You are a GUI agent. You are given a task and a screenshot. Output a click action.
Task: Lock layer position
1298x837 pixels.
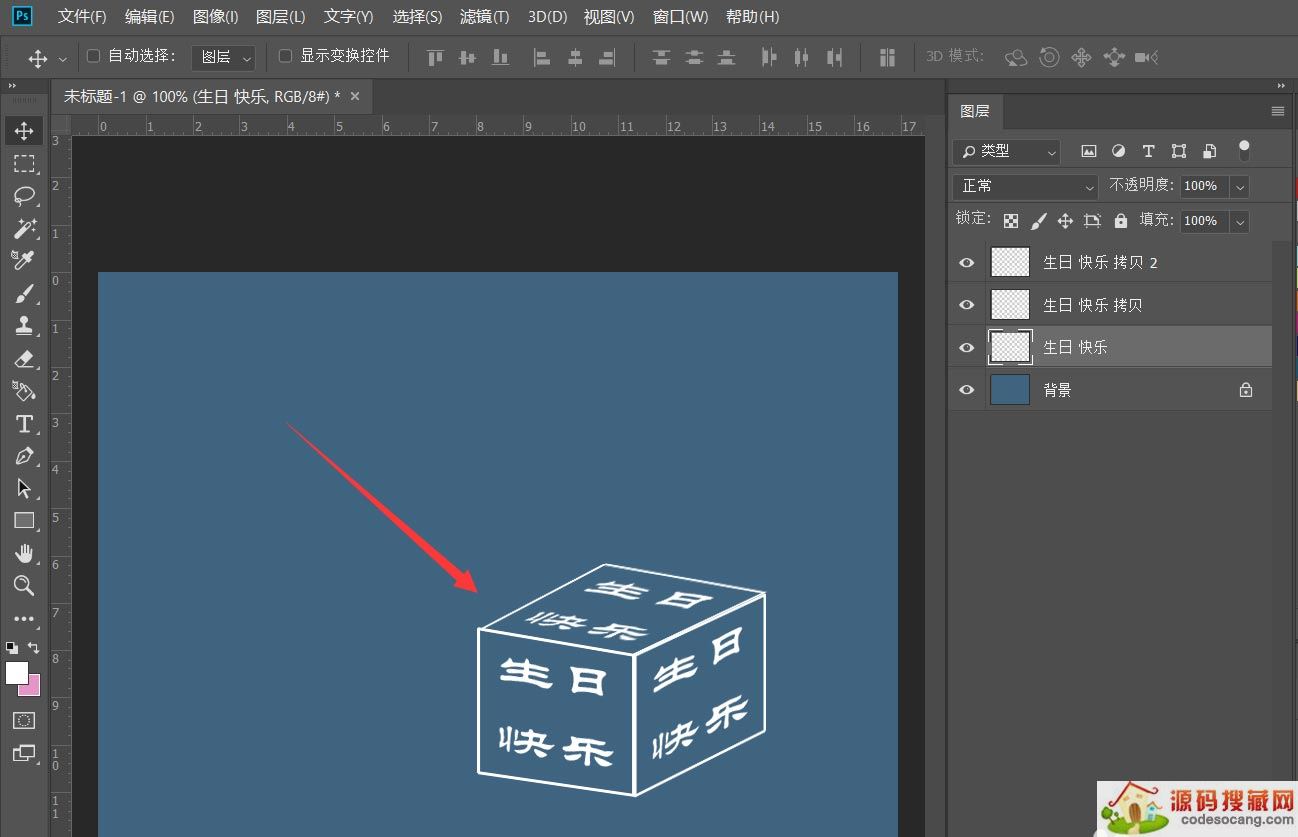[1065, 221]
